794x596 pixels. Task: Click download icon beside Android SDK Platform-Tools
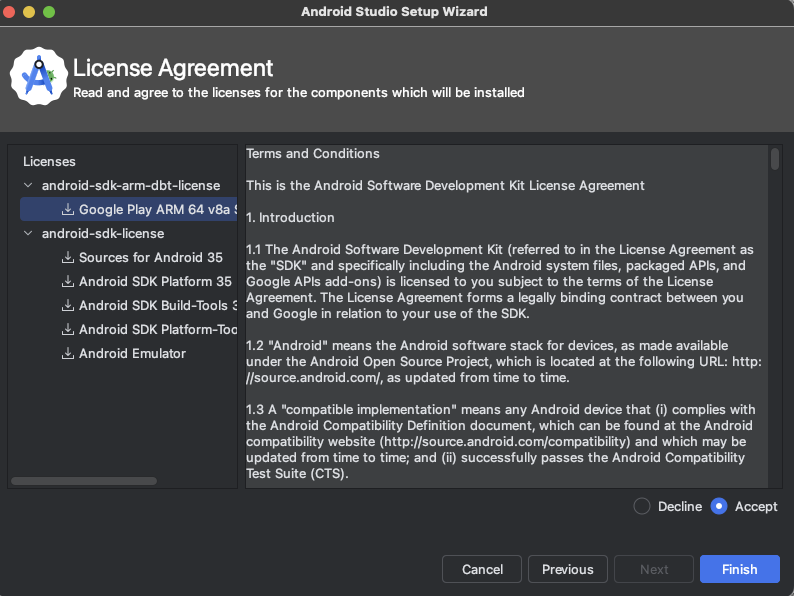[x=68, y=329]
